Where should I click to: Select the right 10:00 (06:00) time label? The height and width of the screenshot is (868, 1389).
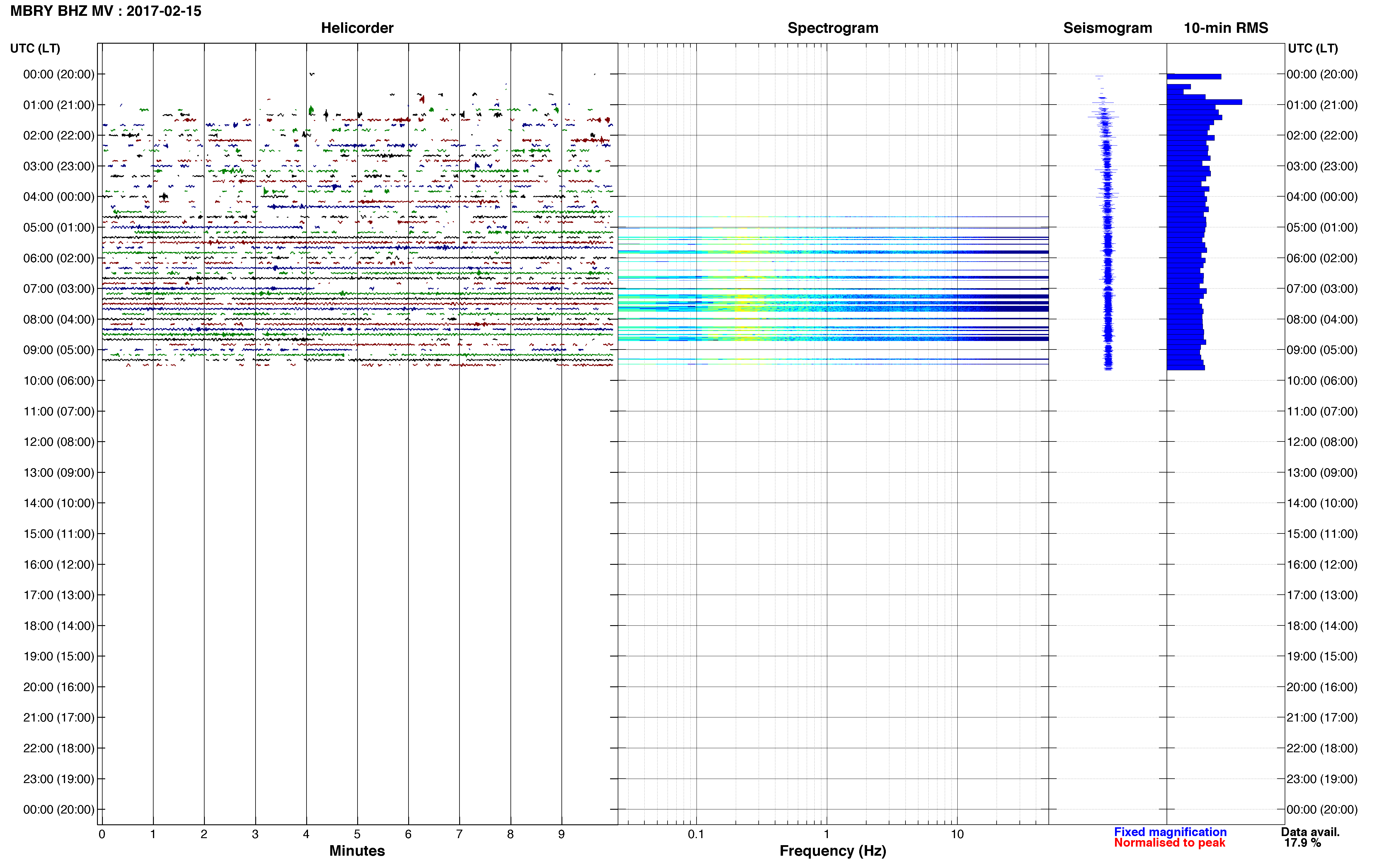tap(1322, 381)
